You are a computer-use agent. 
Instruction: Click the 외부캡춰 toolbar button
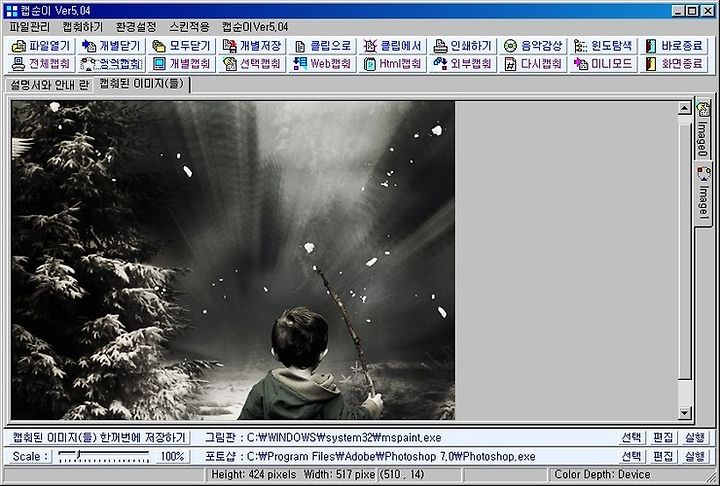click(x=462, y=64)
